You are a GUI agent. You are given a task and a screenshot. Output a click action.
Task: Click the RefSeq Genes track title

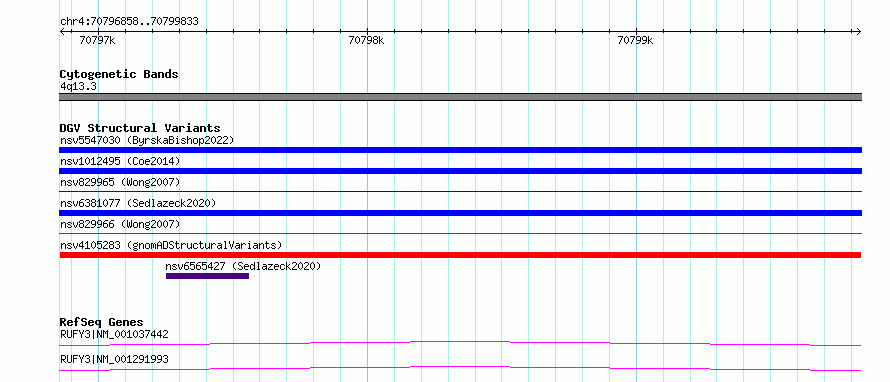pyautogui.click(x=102, y=322)
